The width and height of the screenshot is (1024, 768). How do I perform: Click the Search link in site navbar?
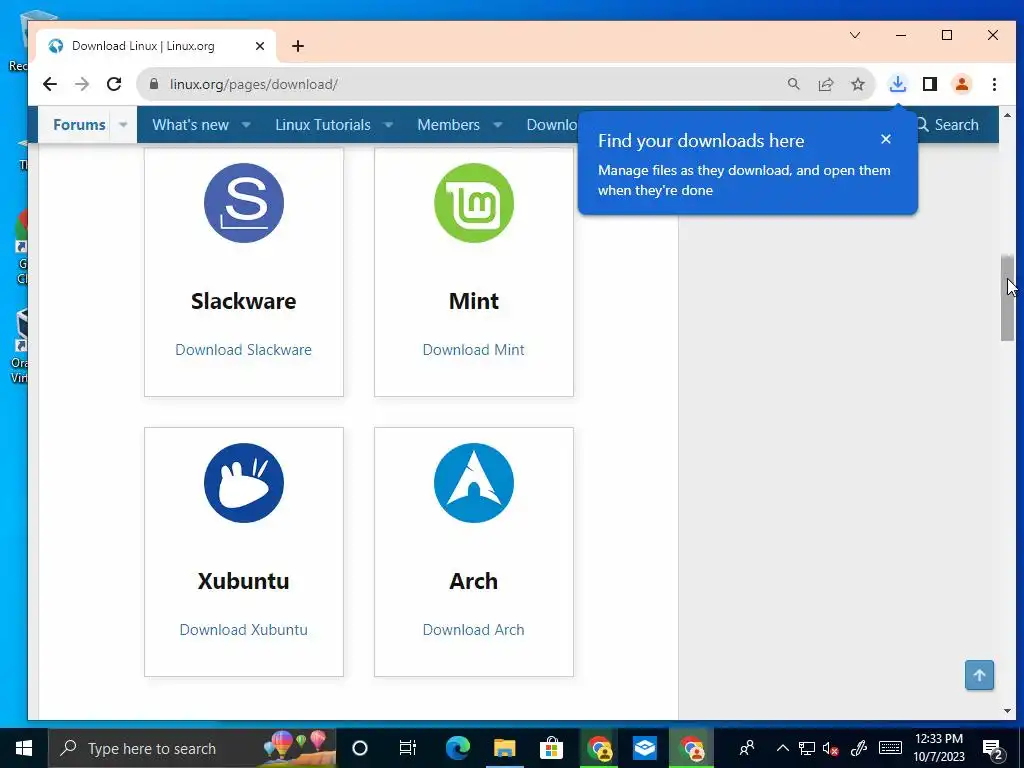948,125
